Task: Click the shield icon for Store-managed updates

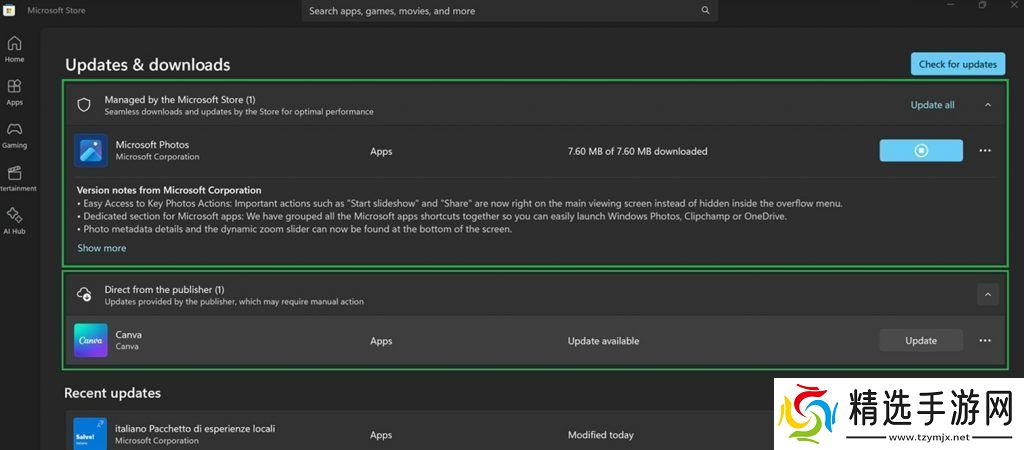Action: (84, 104)
